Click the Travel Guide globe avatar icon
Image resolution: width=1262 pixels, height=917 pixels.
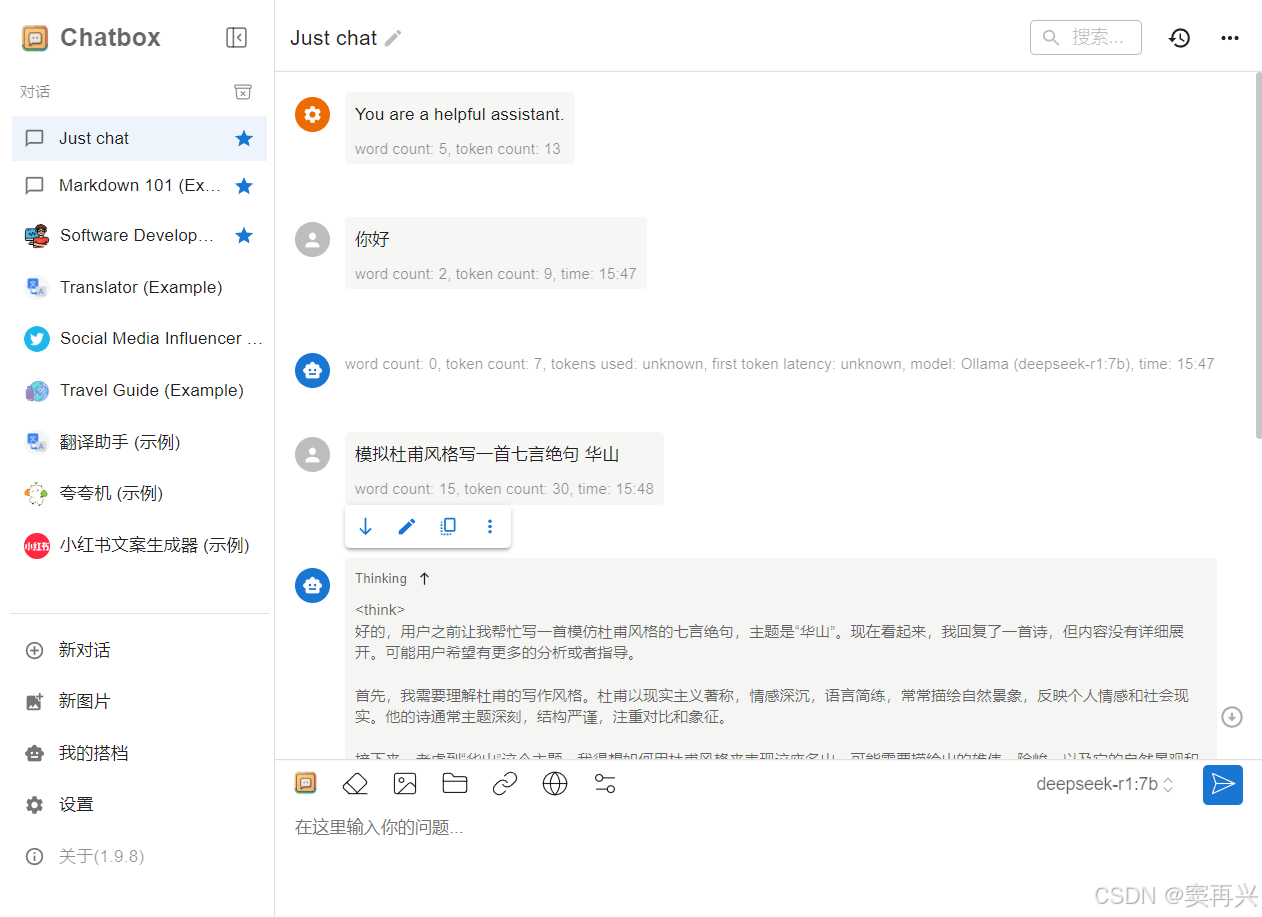point(37,391)
